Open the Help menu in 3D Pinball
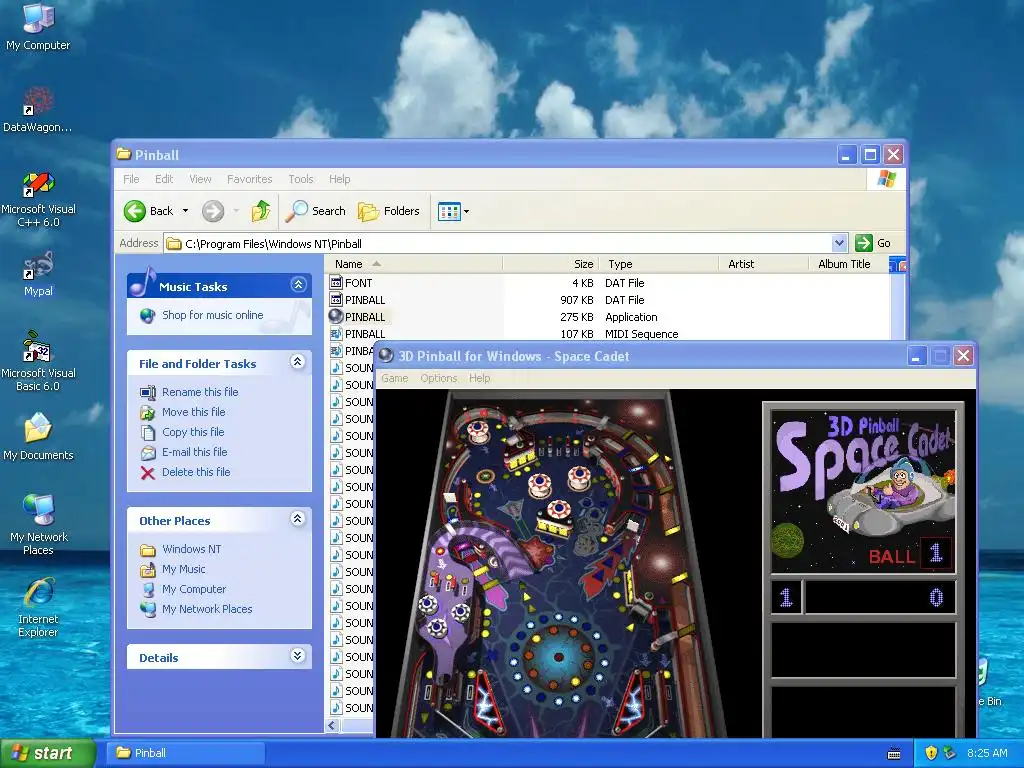This screenshot has height=768, width=1024. pos(479,378)
